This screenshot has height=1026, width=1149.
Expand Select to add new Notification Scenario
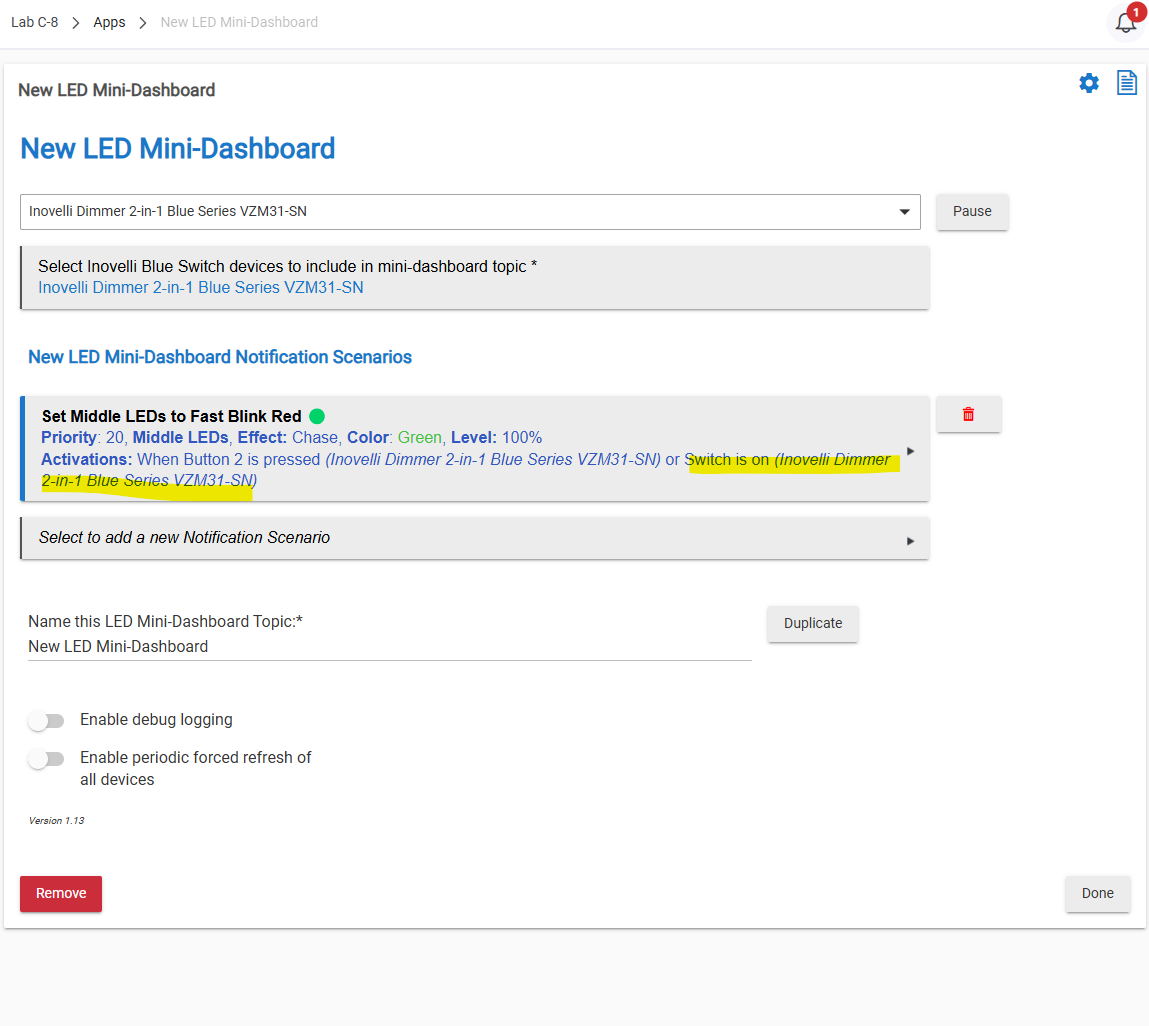pyautogui.click(x=475, y=538)
